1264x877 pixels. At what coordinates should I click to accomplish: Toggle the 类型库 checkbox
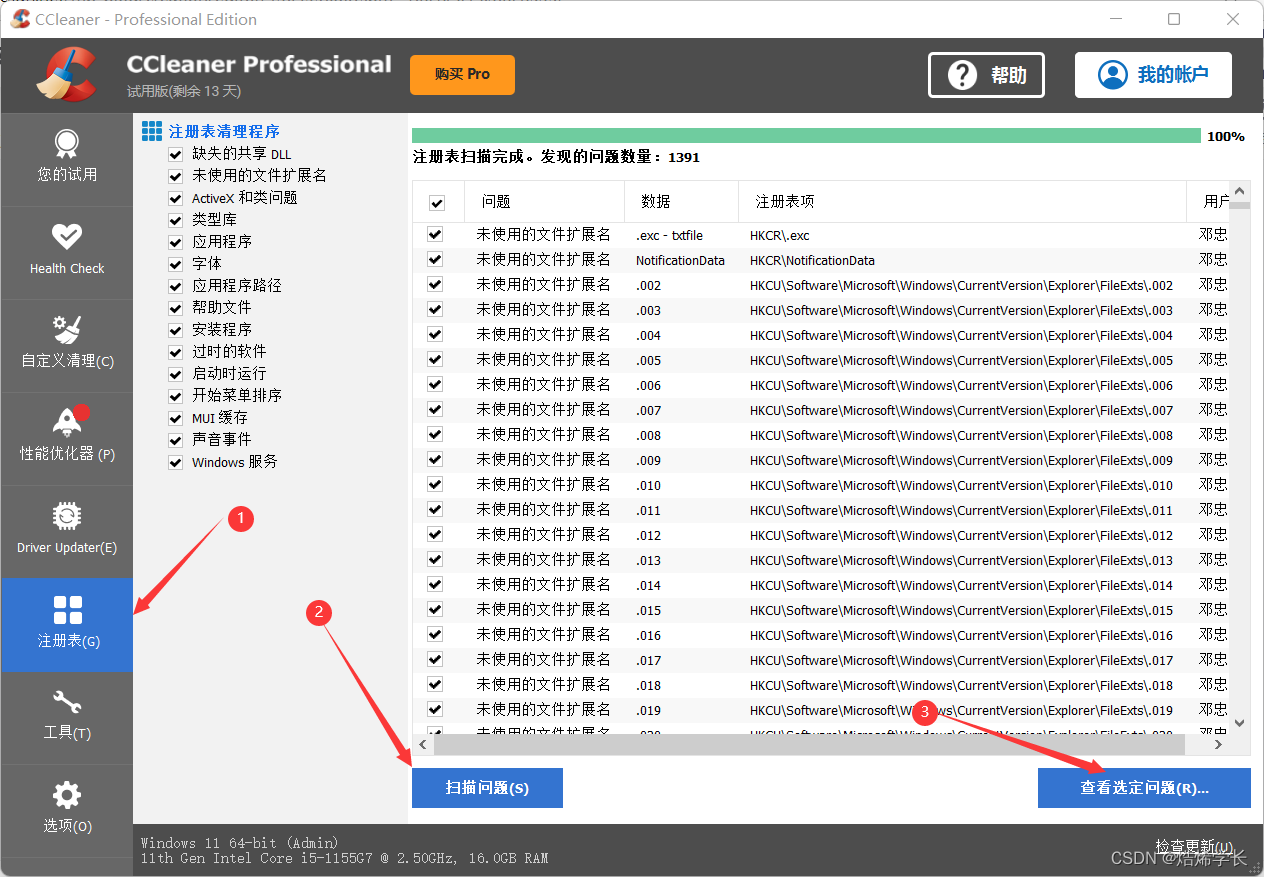tap(176, 220)
